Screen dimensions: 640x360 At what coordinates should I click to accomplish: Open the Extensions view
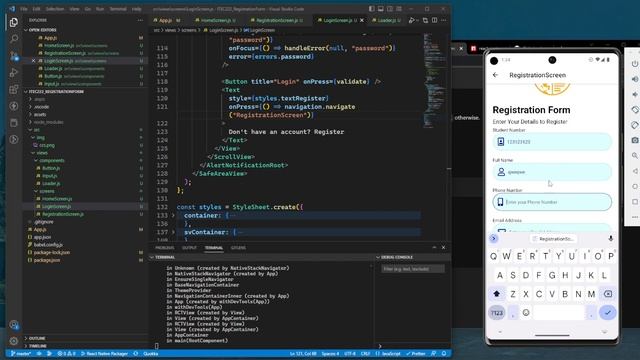(x=13, y=89)
